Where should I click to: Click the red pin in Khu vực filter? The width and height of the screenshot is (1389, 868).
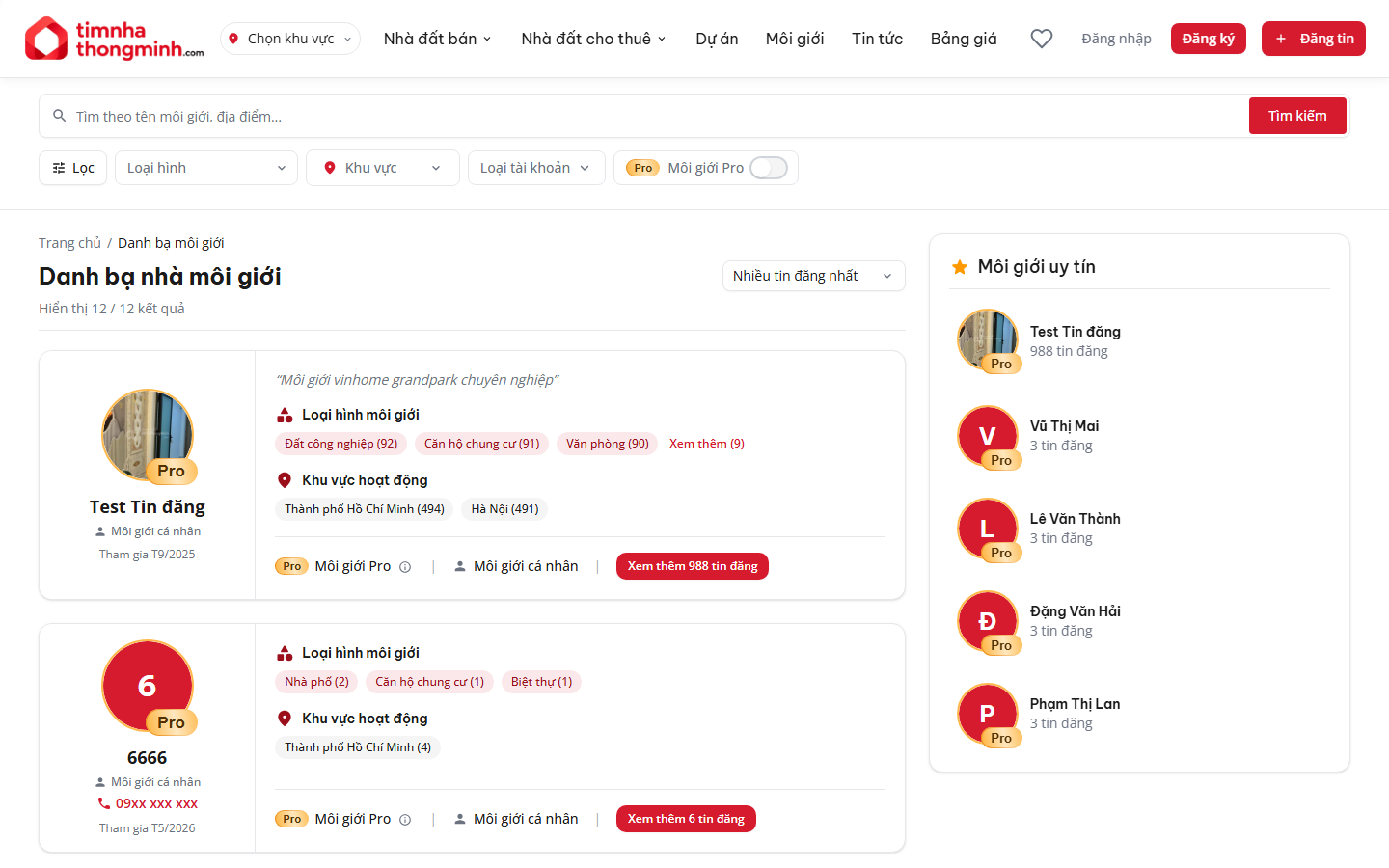330,168
